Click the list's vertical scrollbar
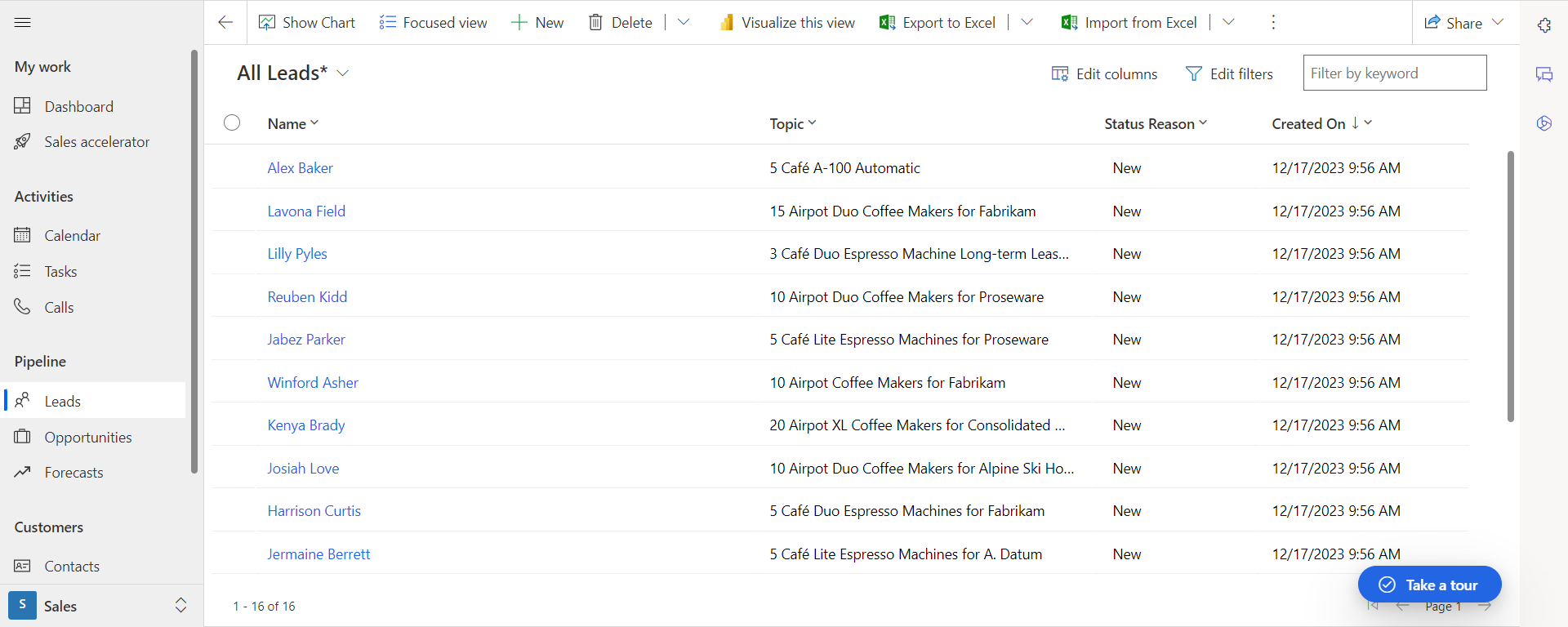Viewport: 1568px width, 627px height. tap(1510, 286)
